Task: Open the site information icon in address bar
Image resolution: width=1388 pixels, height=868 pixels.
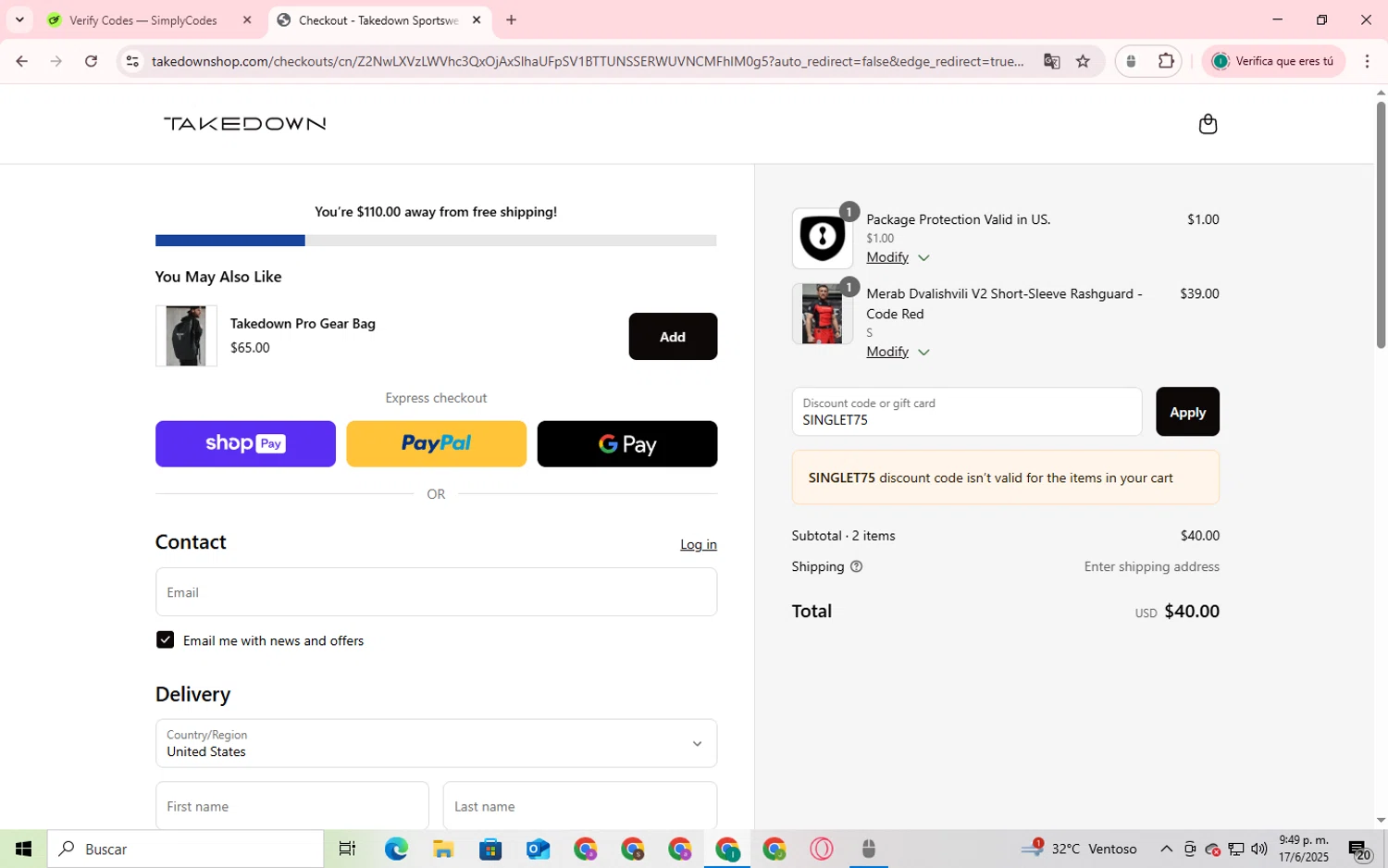Action: point(132,61)
